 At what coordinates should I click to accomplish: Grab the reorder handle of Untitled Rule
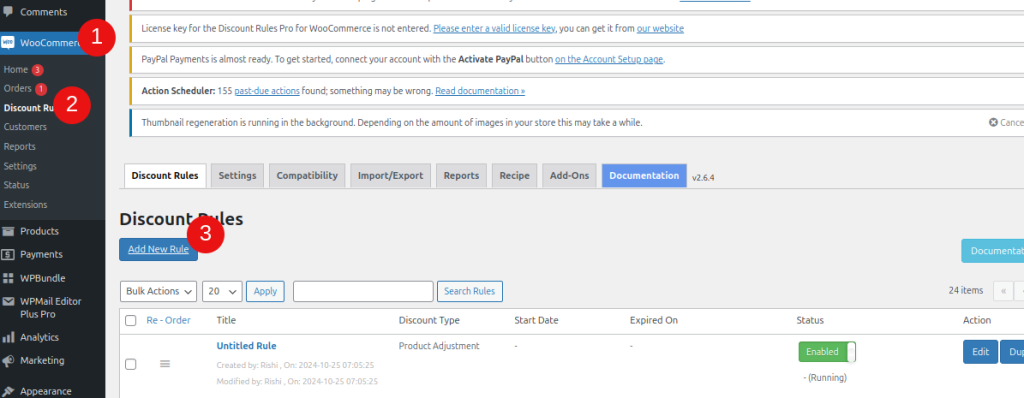pyautogui.click(x=165, y=363)
